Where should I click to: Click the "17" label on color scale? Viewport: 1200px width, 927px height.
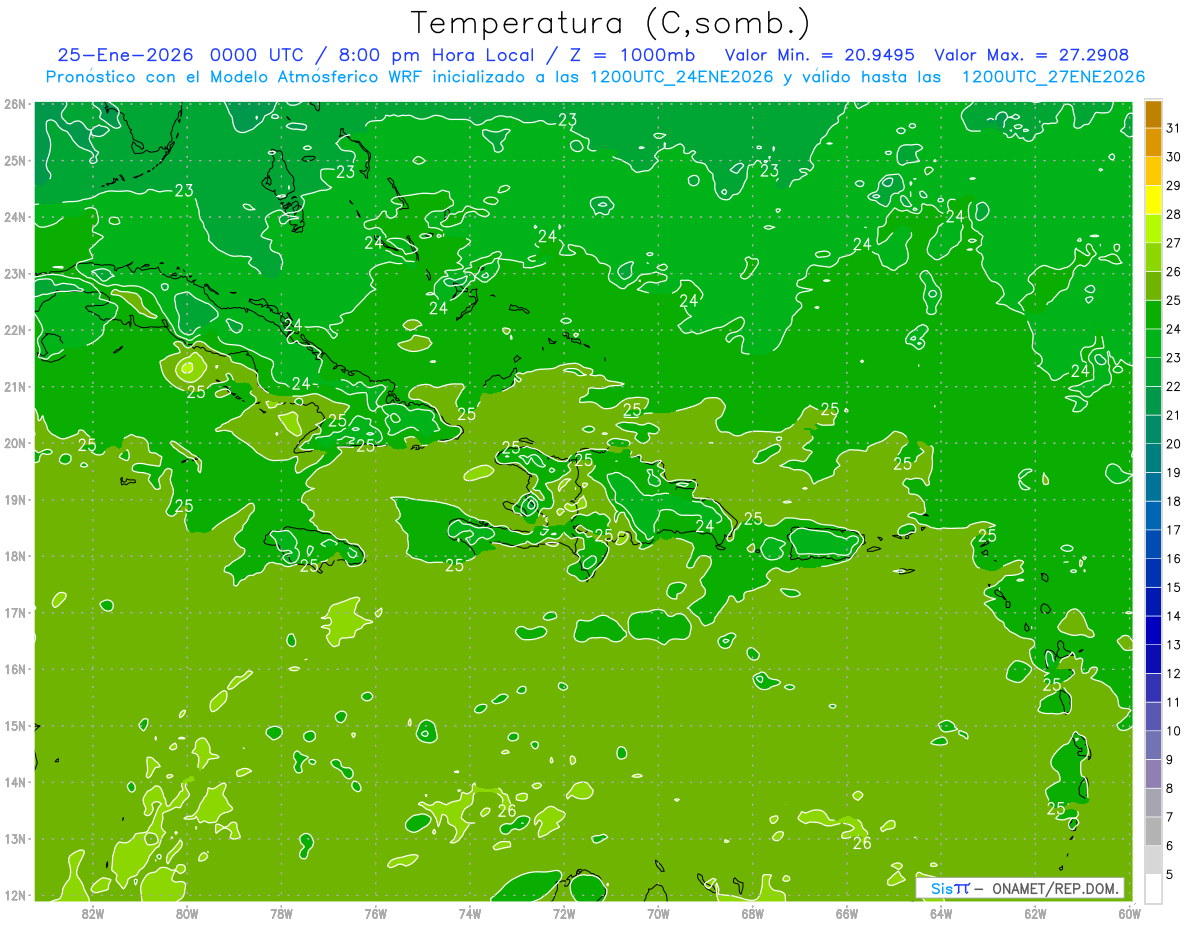click(1174, 530)
